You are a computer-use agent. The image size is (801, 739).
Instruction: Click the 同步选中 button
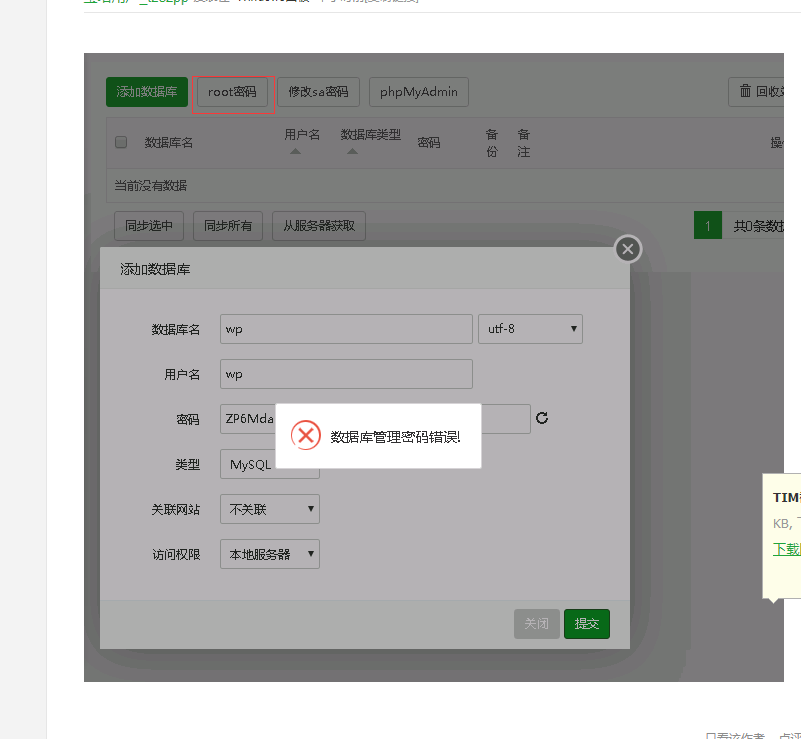pos(149,226)
